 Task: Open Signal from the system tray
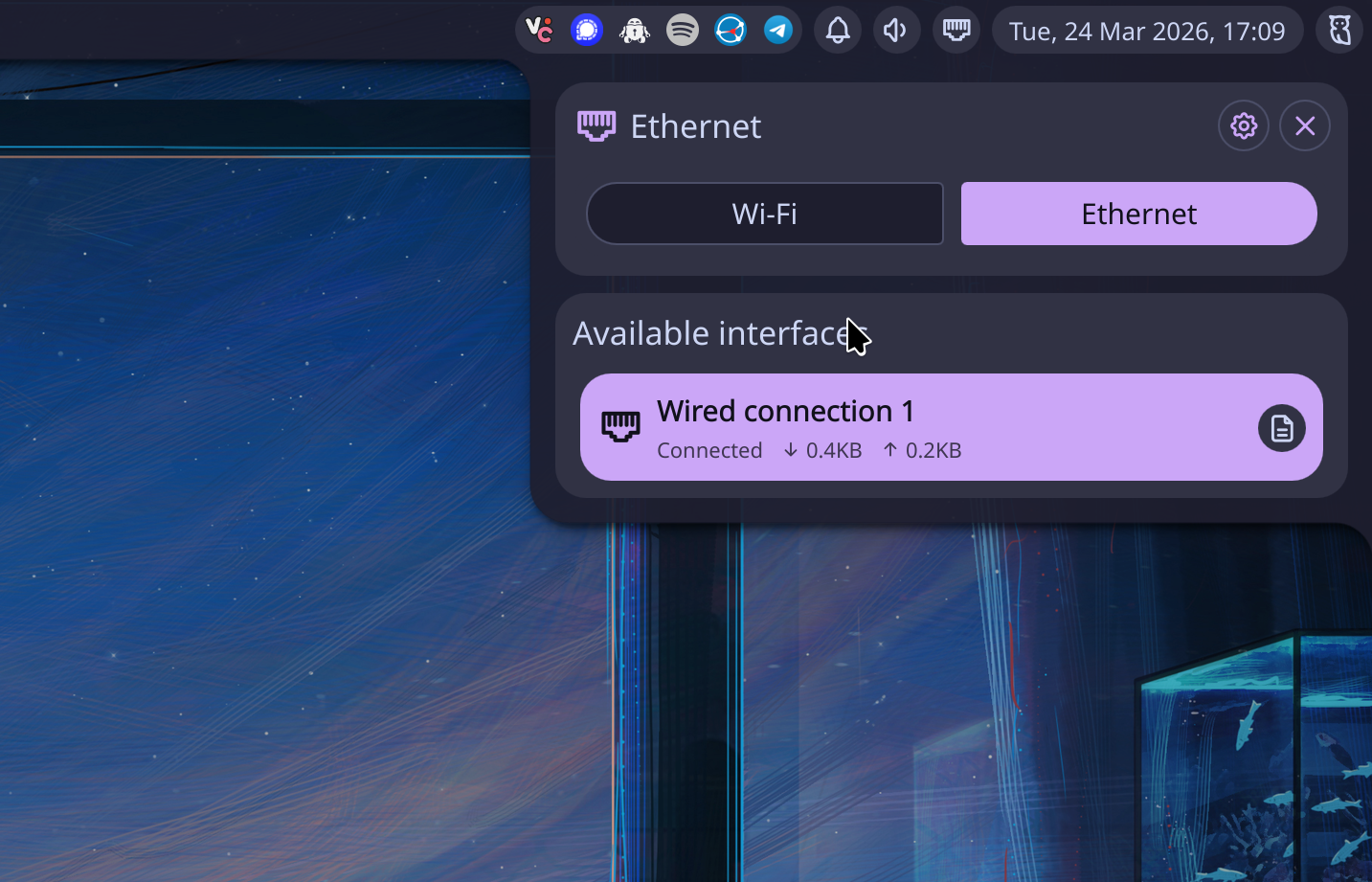coord(586,30)
